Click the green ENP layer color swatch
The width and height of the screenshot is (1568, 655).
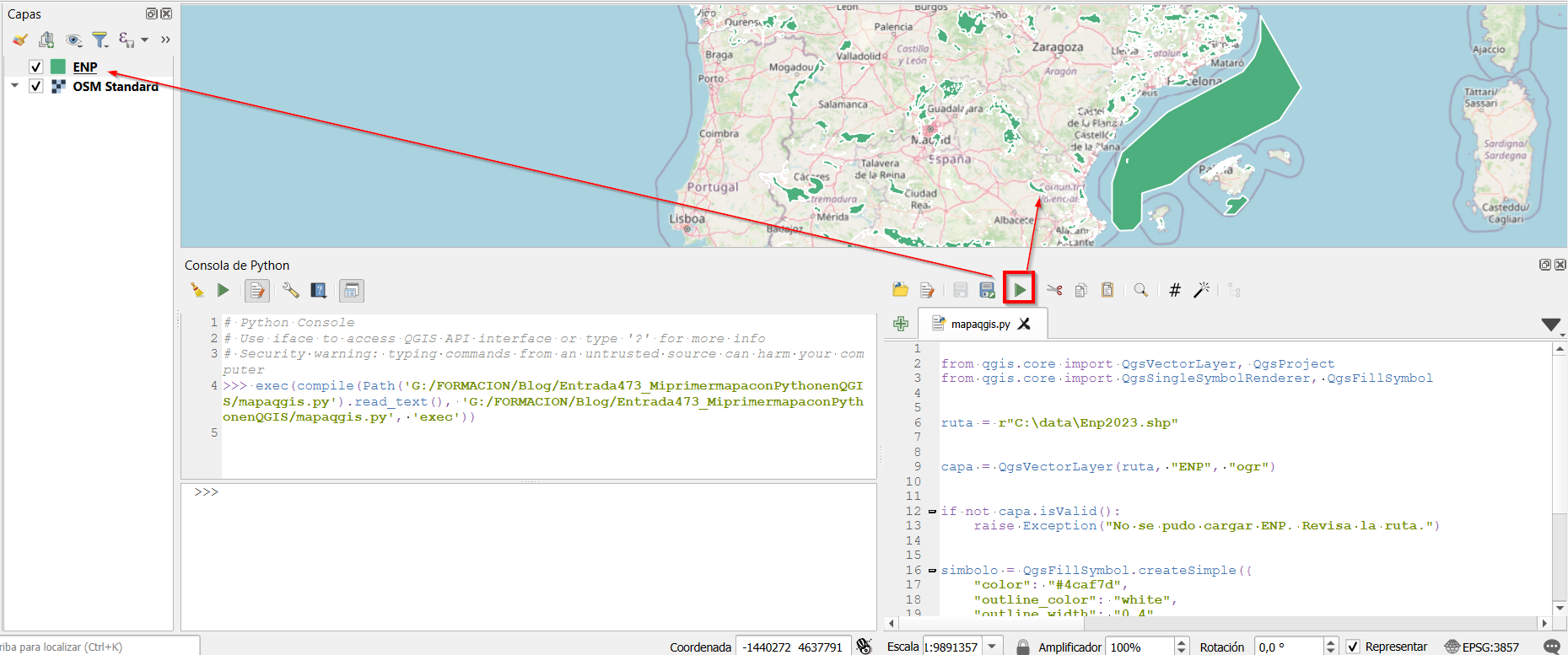pyautogui.click(x=58, y=67)
